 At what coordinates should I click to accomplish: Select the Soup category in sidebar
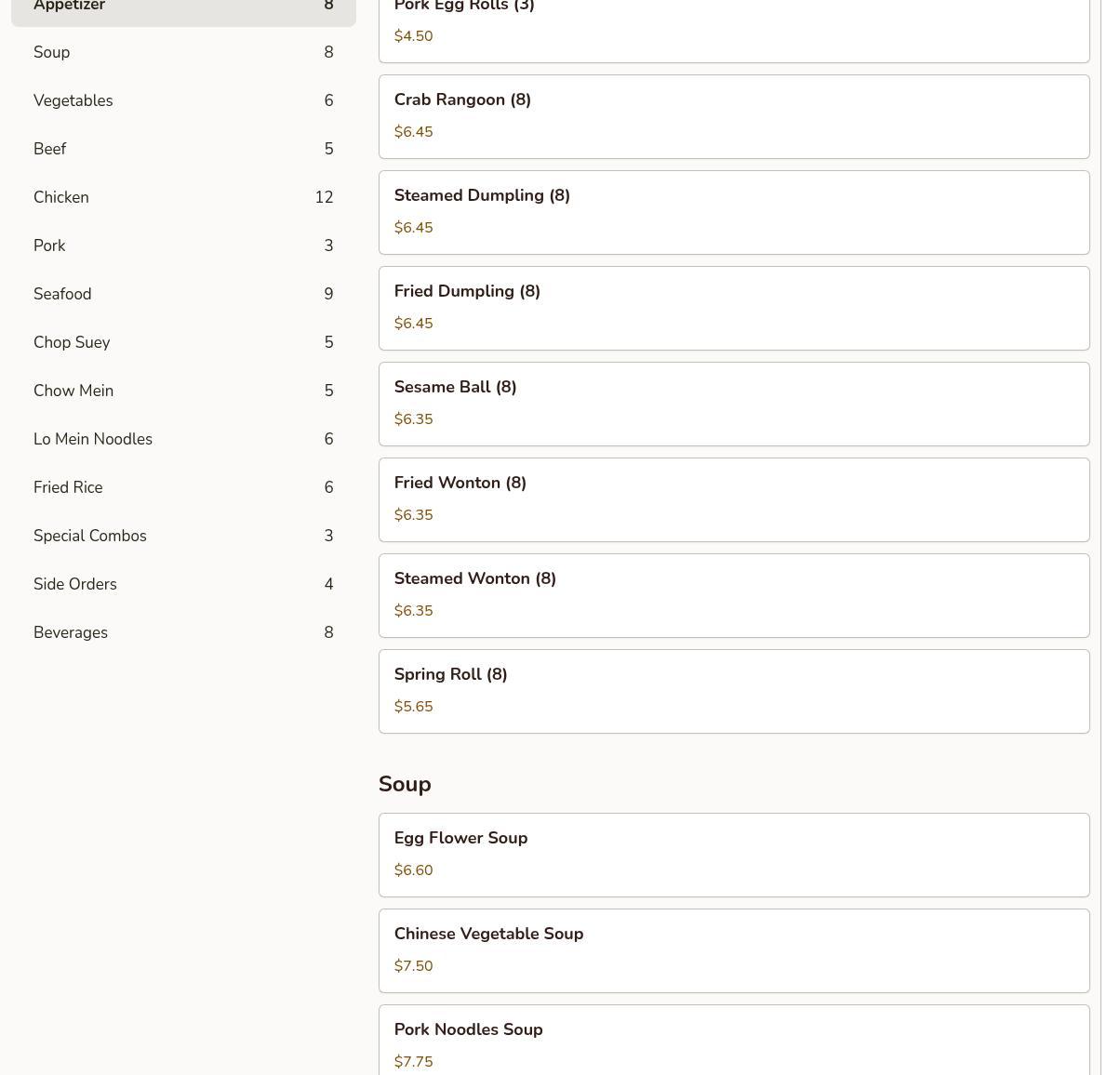(x=183, y=52)
